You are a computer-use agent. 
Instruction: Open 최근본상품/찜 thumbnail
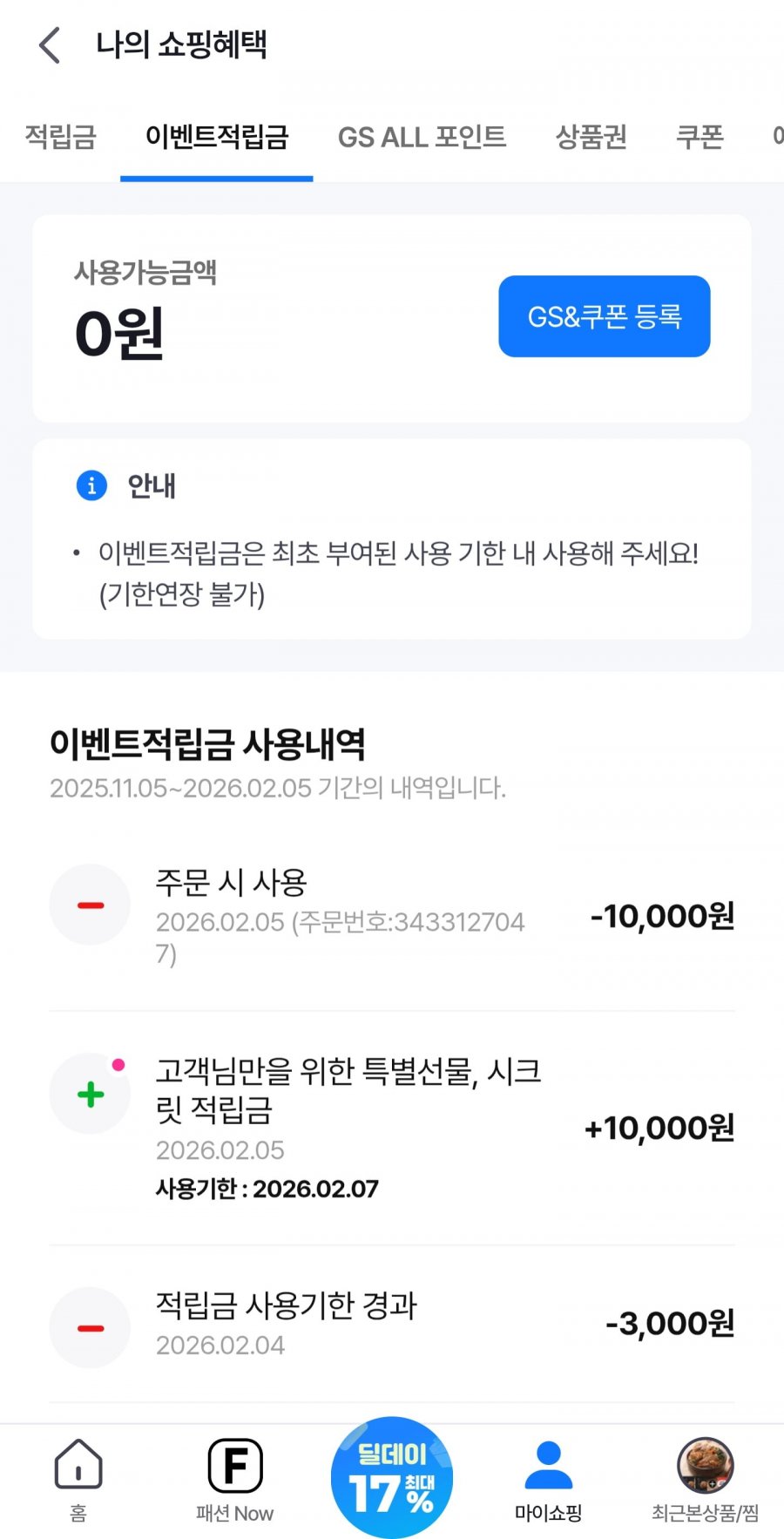pyautogui.click(x=705, y=1466)
